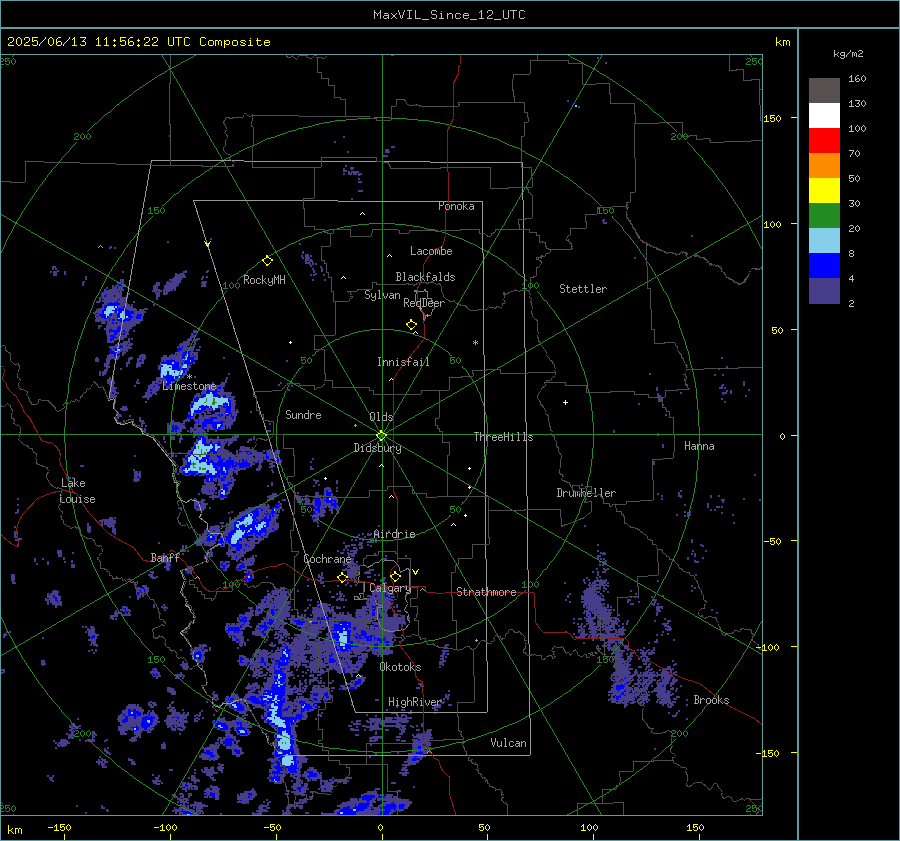900x841 pixels.
Task: Select the bright blue legend swatch
Action: pos(824,265)
